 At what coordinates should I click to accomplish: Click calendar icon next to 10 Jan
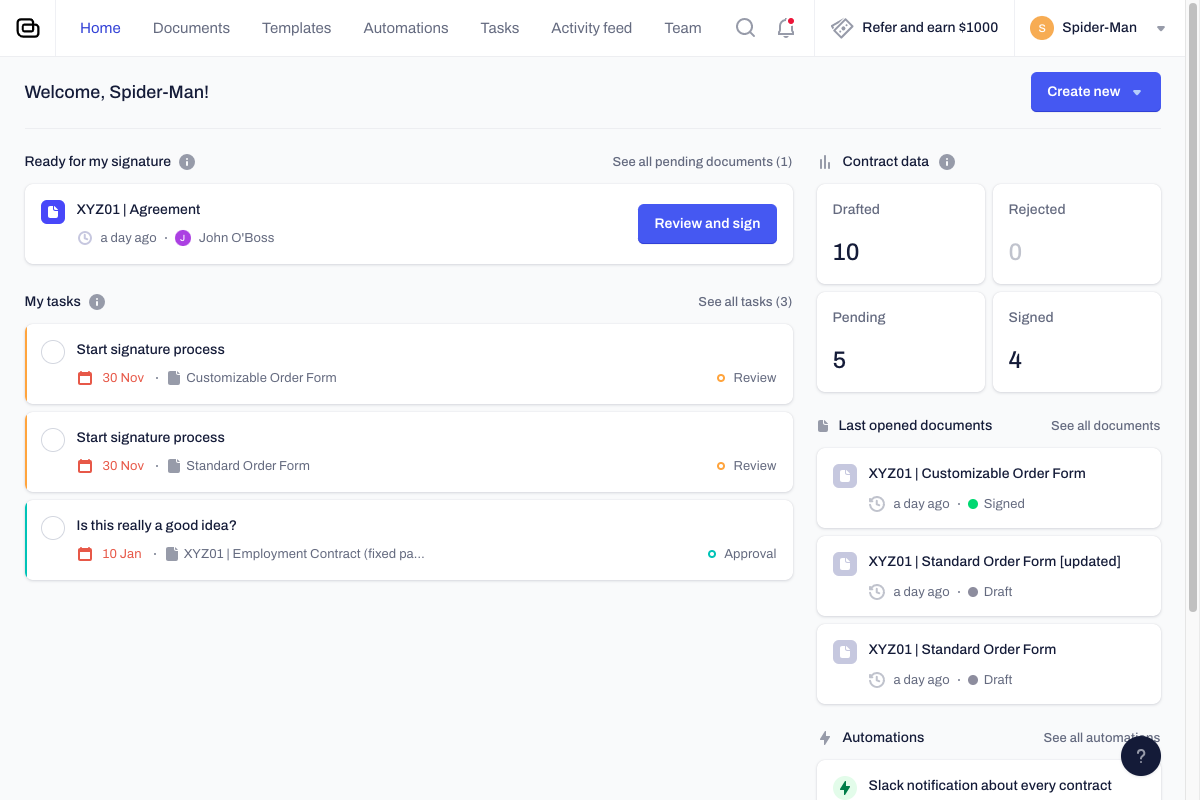coord(85,554)
